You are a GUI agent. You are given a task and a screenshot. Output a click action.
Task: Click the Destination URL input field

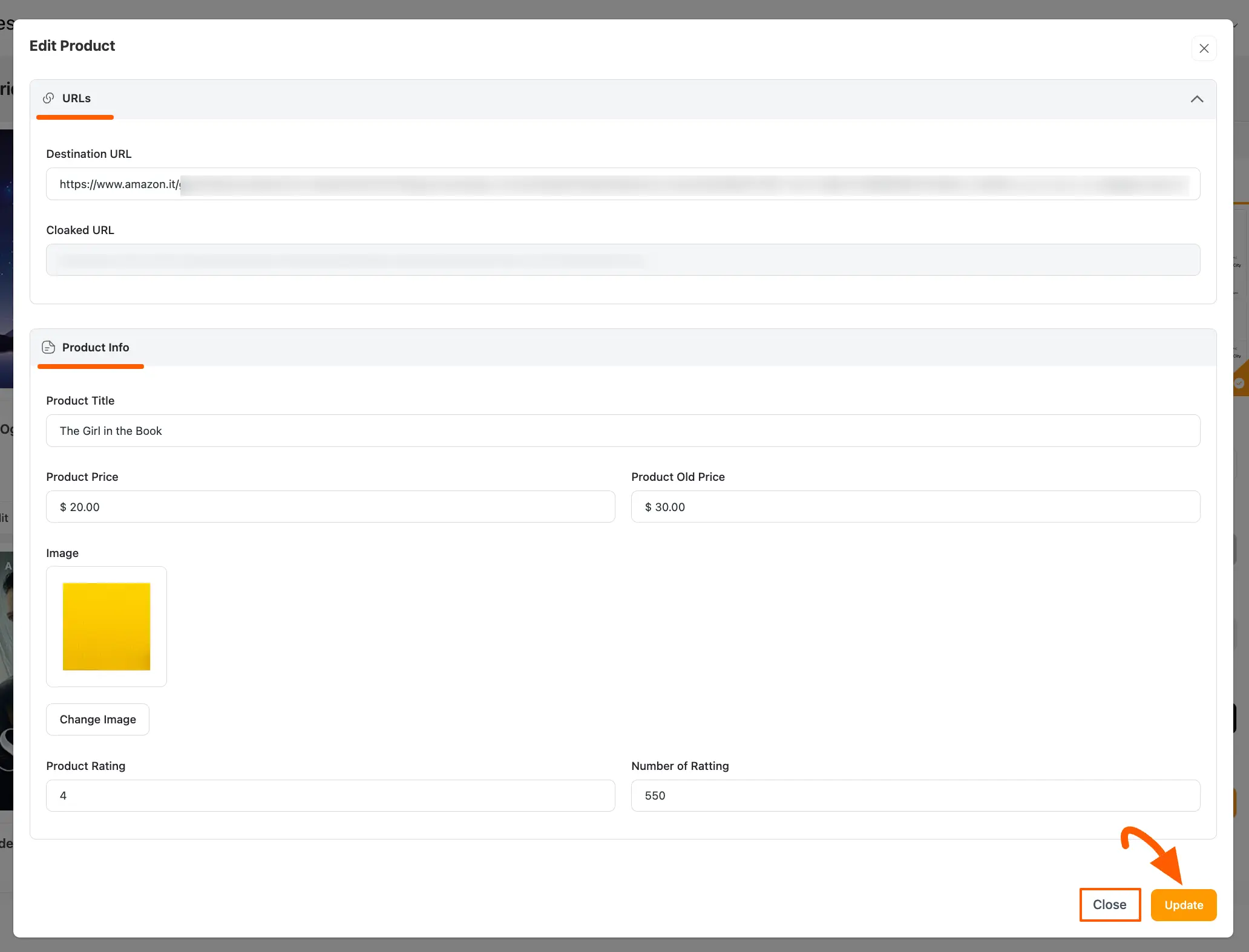click(623, 184)
